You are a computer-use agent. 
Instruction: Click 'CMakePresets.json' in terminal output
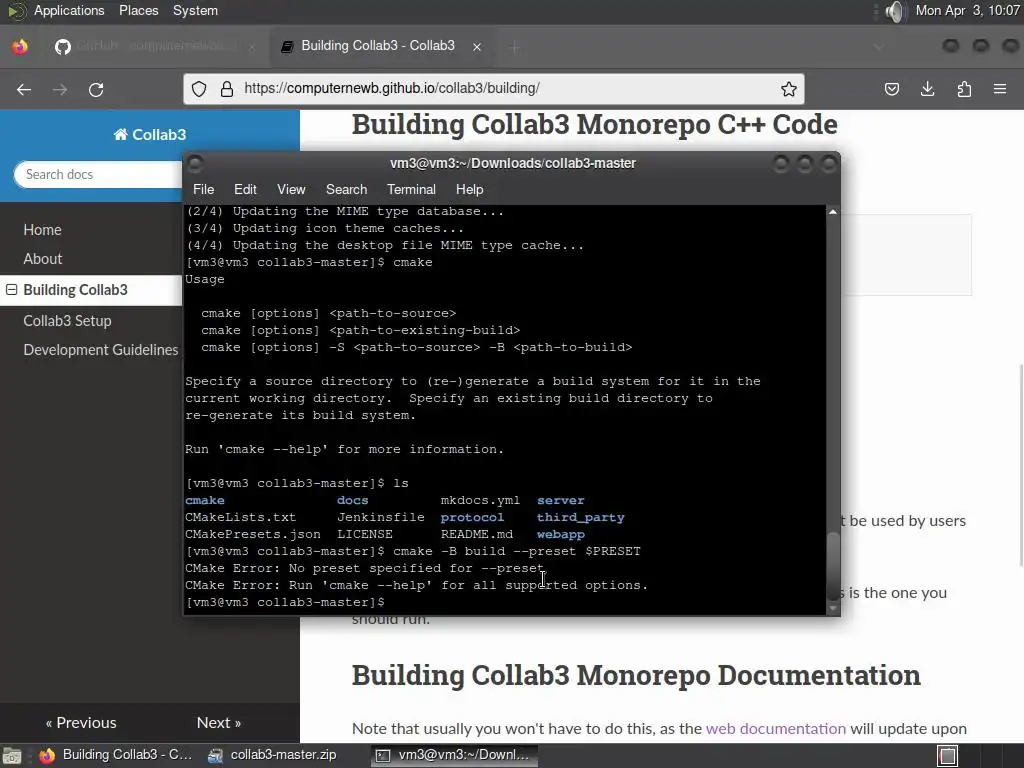(x=253, y=534)
